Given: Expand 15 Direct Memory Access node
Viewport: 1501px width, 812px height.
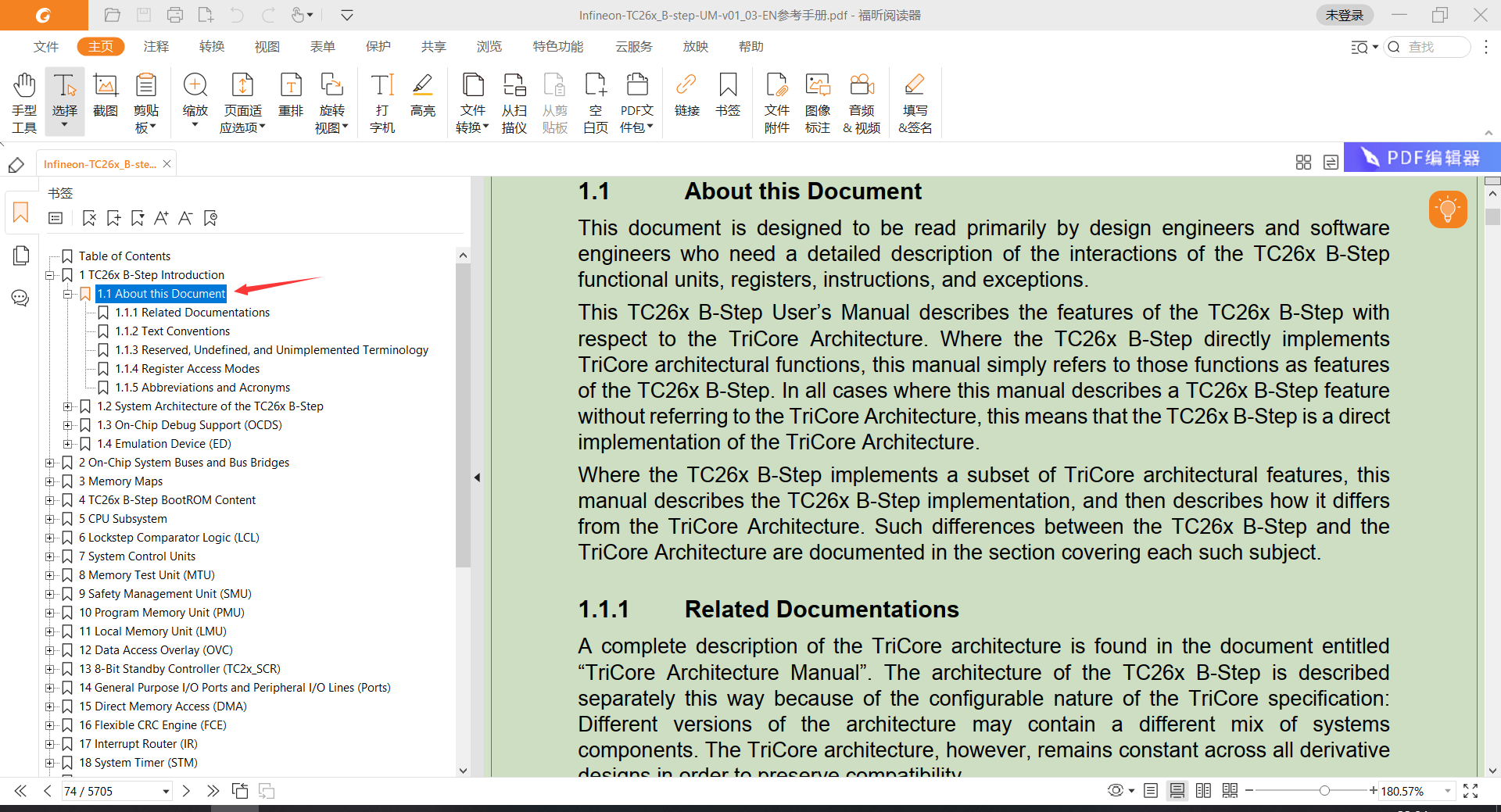Looking at the screenshot, I should [x=49, y=706].
